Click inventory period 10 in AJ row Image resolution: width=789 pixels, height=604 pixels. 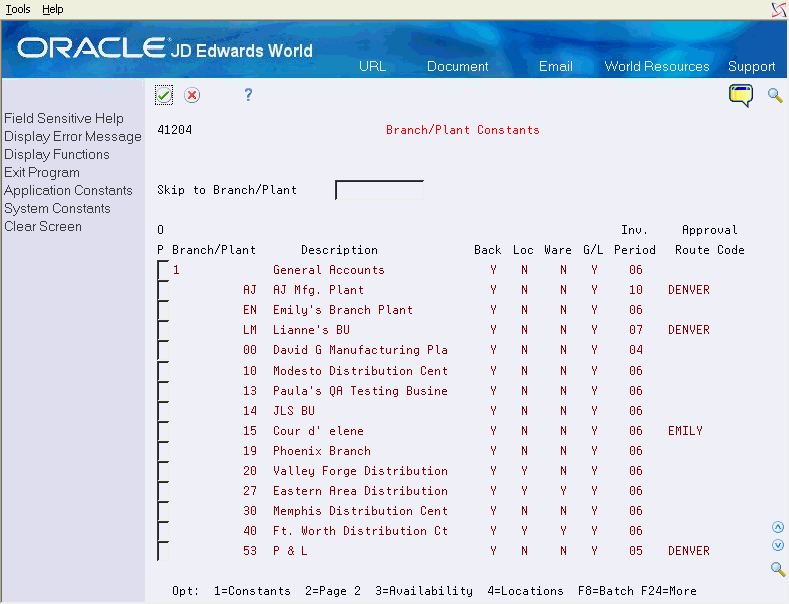click(636, 290)
